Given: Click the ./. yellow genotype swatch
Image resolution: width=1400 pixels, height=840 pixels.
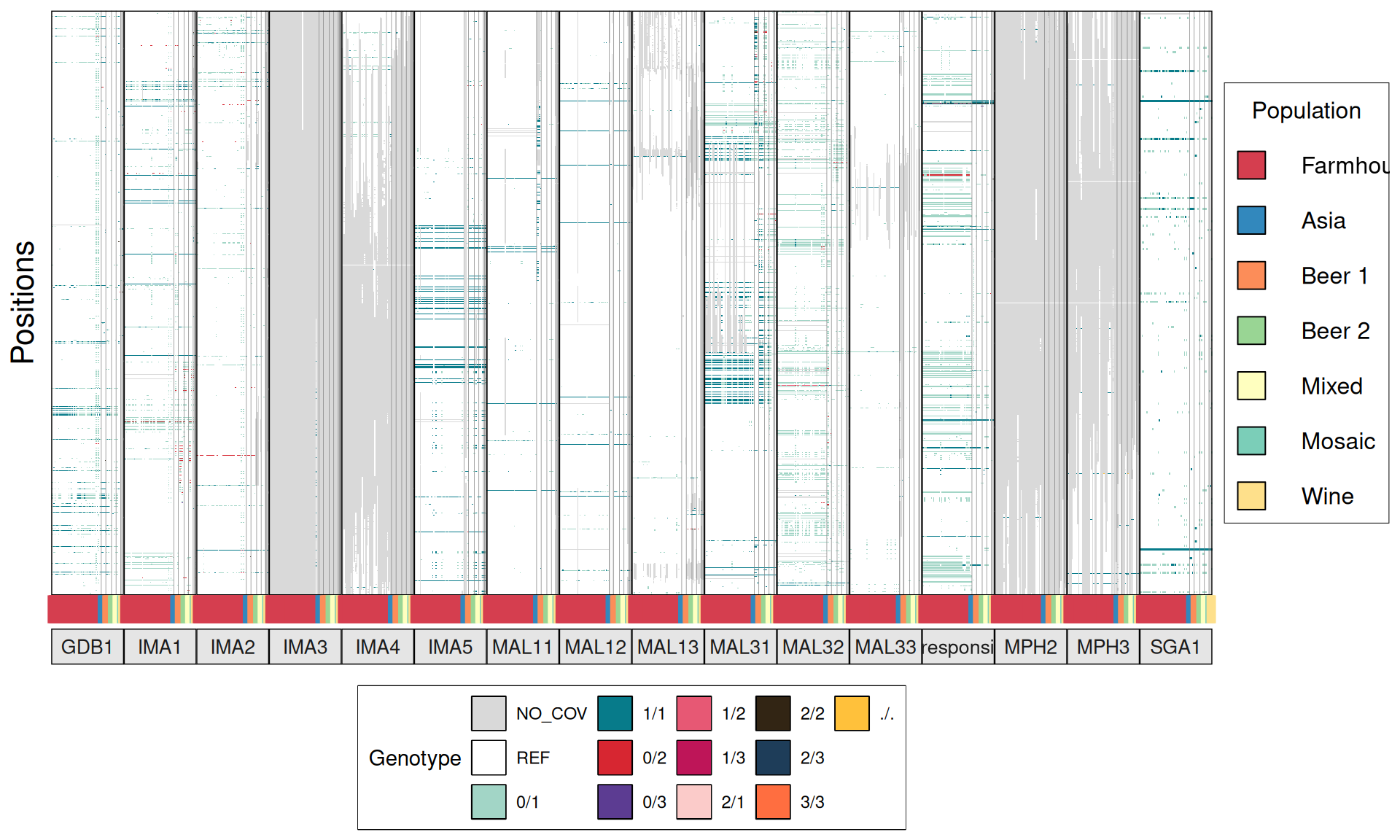Looking at the screenshot, I should (852, 713).
